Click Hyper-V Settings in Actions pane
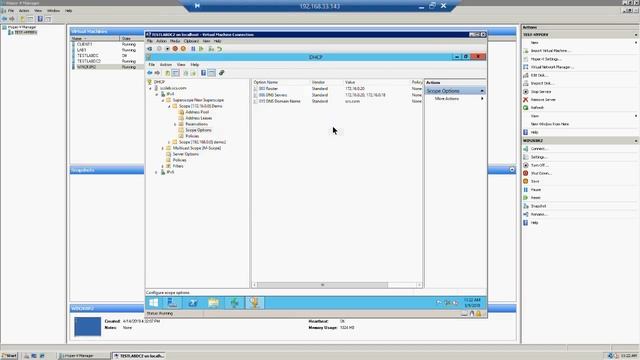Image resolution: width=640 pixels, height=360 pixels. pyautogui.click(x=546, y=59)
